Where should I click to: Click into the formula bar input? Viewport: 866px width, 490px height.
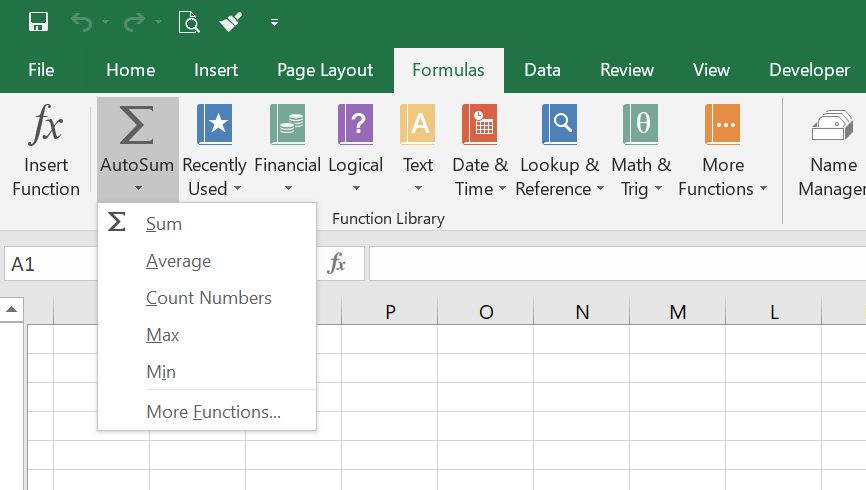[x=617, y=264]
